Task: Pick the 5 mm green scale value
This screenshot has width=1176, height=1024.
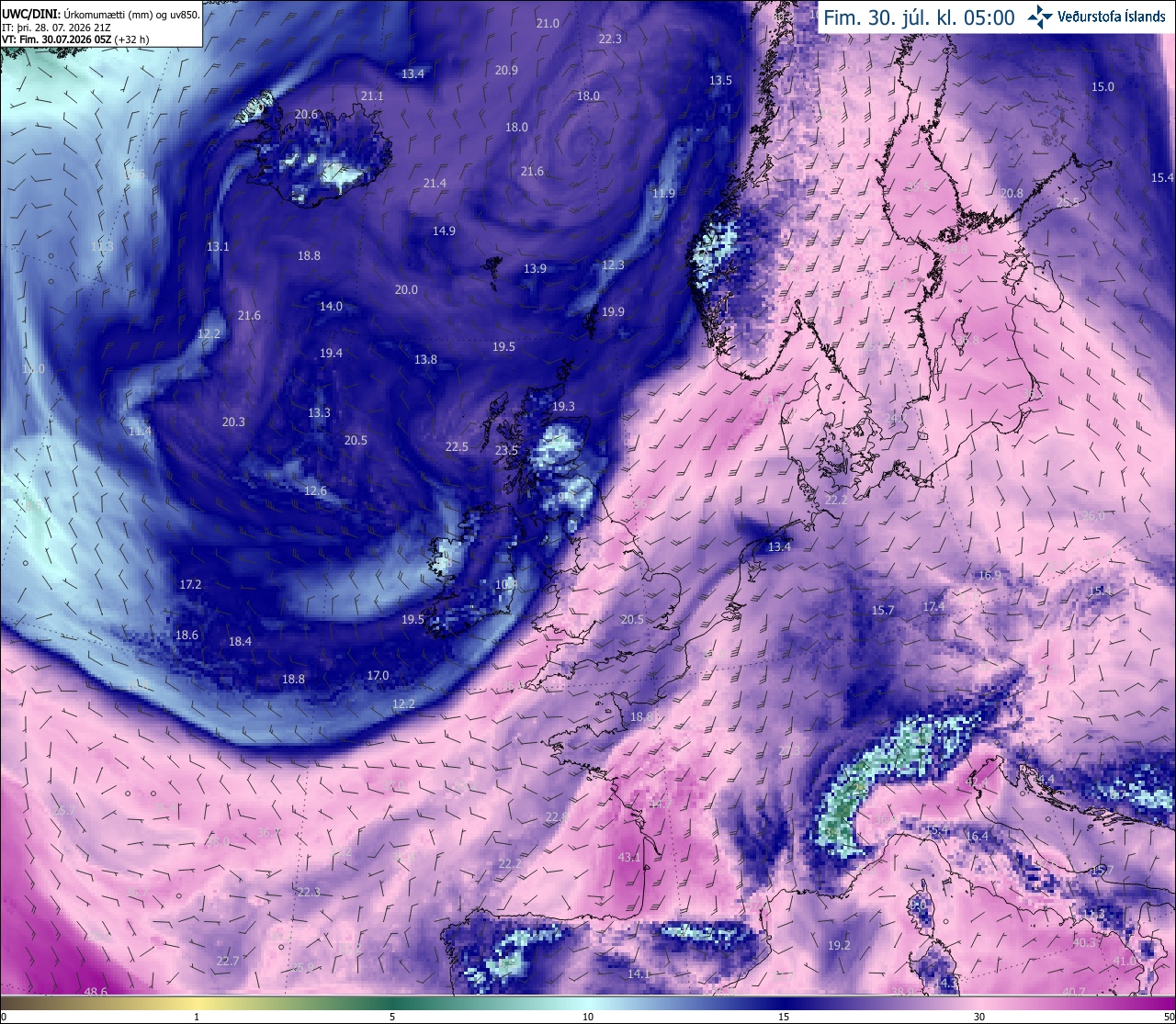Action: (x=392, y=1017)
